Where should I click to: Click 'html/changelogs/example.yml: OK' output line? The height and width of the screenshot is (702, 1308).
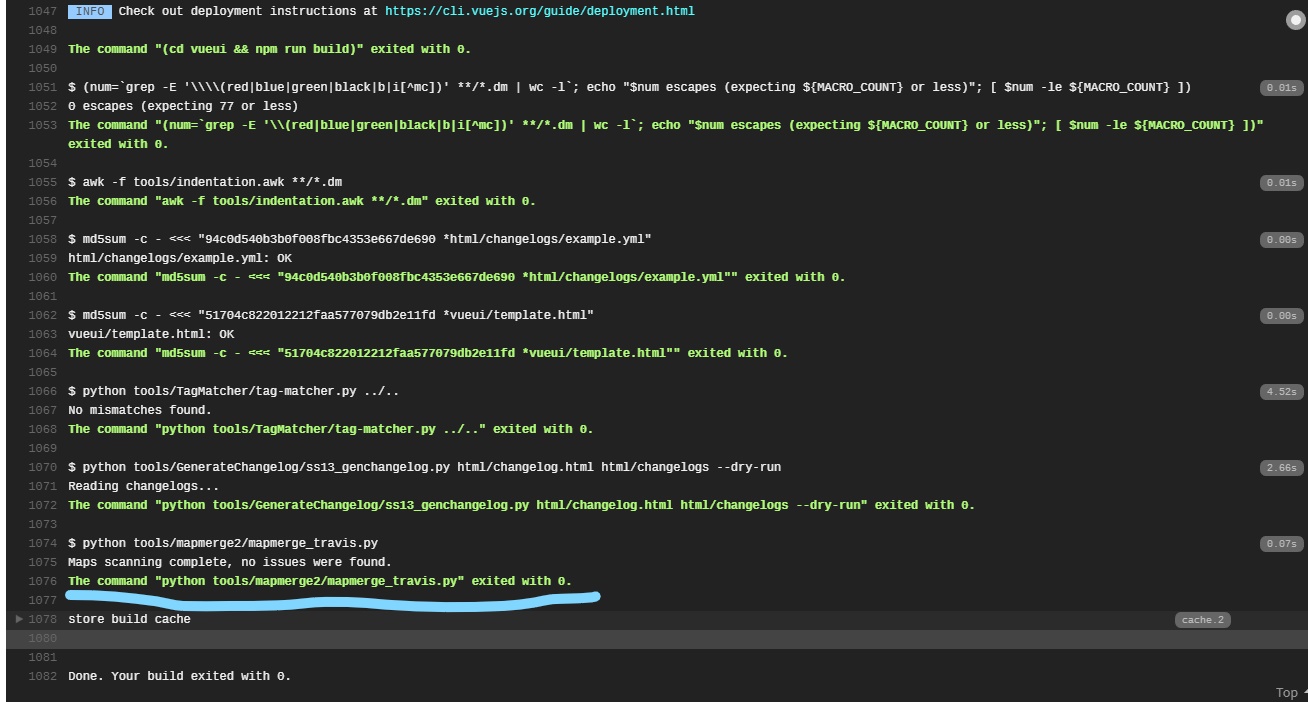pos(179,258)
